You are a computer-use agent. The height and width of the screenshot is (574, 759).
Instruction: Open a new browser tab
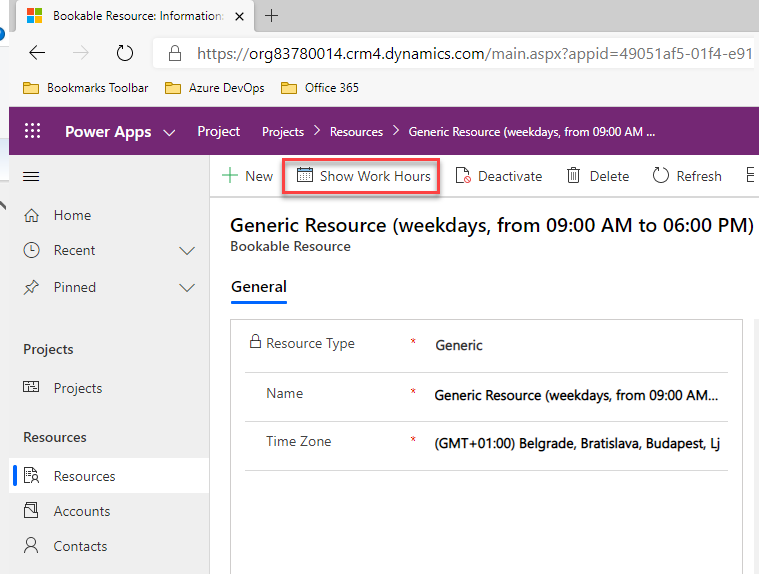coord(271,16)
